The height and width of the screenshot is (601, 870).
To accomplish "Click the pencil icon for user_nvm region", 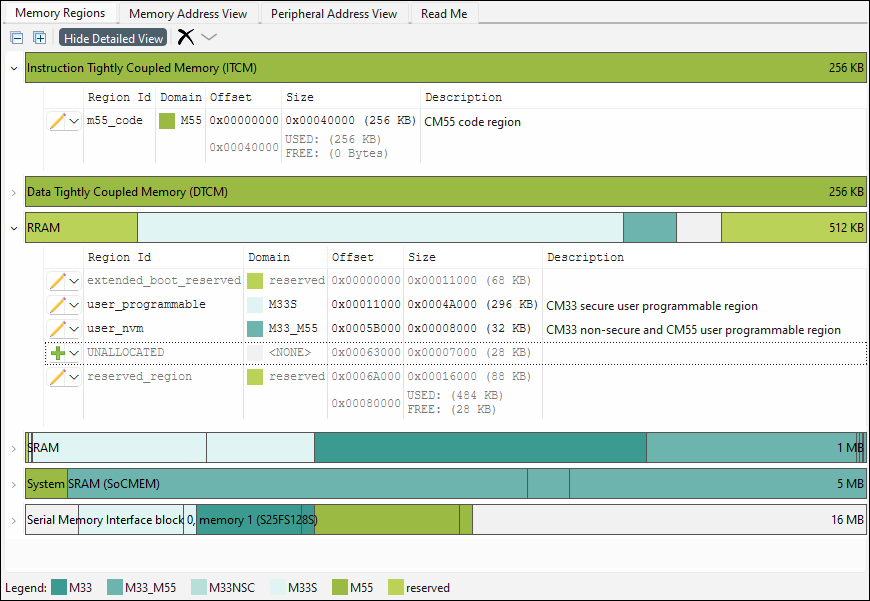I will (57, 329).
